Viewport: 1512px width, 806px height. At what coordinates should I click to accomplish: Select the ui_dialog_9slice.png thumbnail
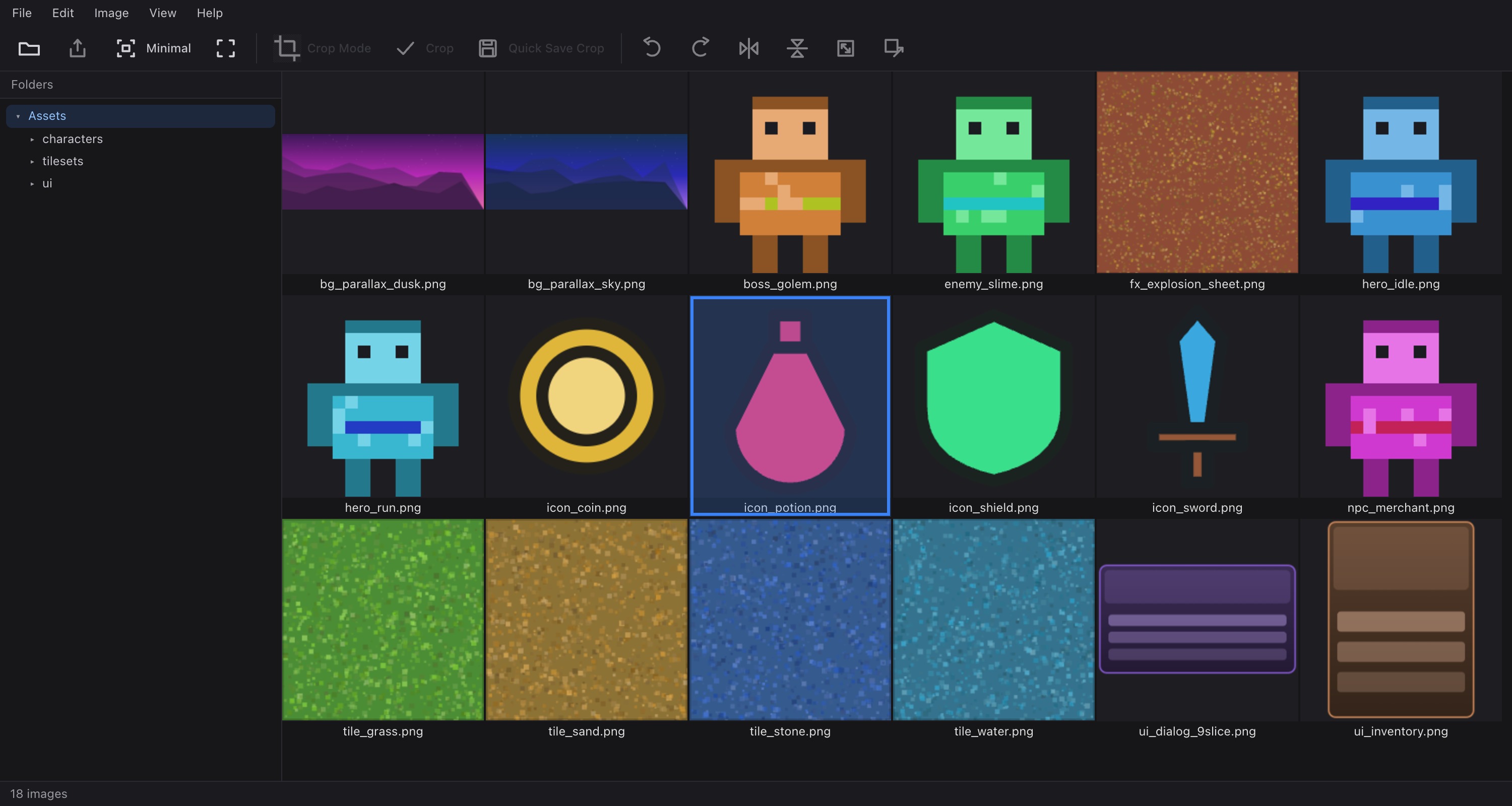point(1198,620)
